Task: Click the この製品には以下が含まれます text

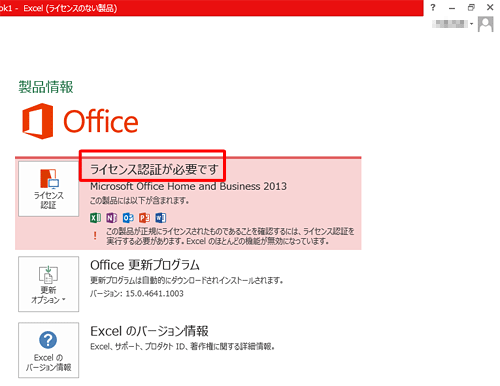Action: (140, 201)
